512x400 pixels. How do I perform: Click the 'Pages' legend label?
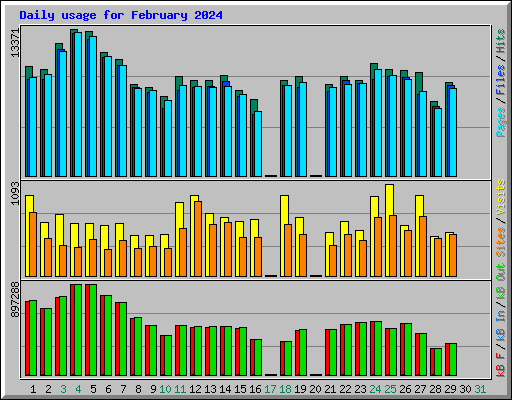(501, 122)
